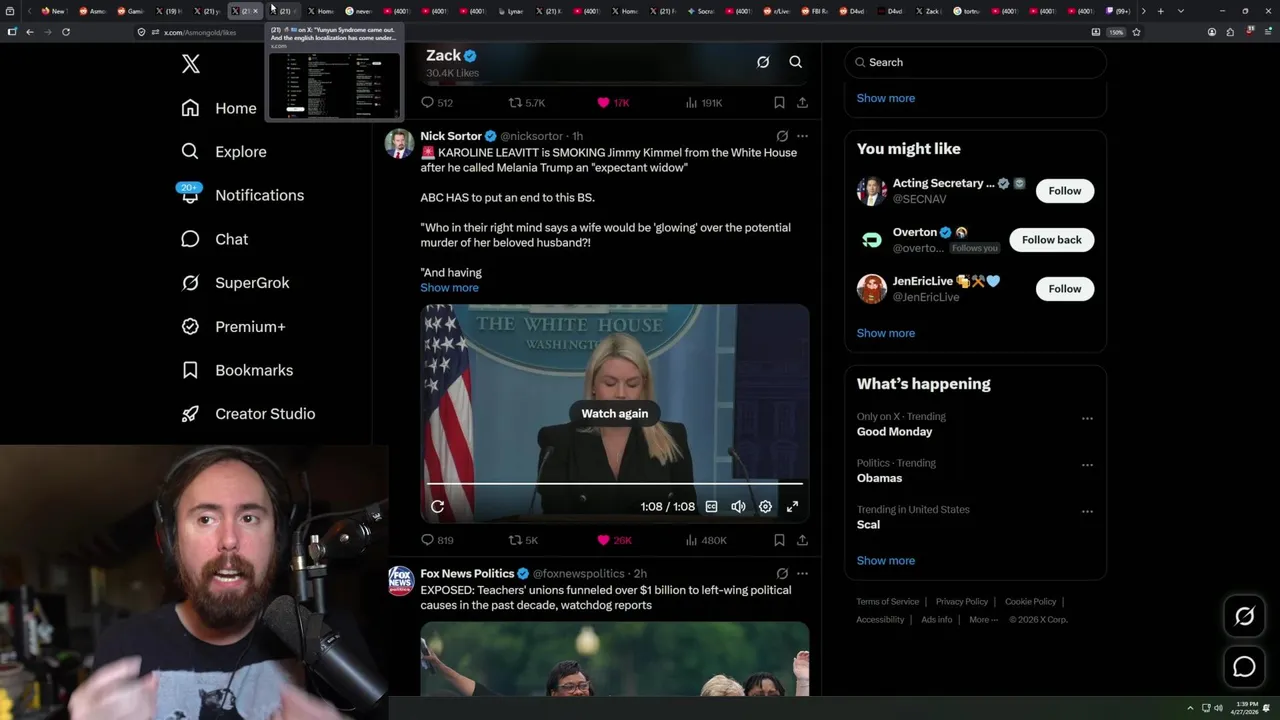Open more options for Good Monday trend
The image size is (1280, 720).
[x=1087, y=419]
